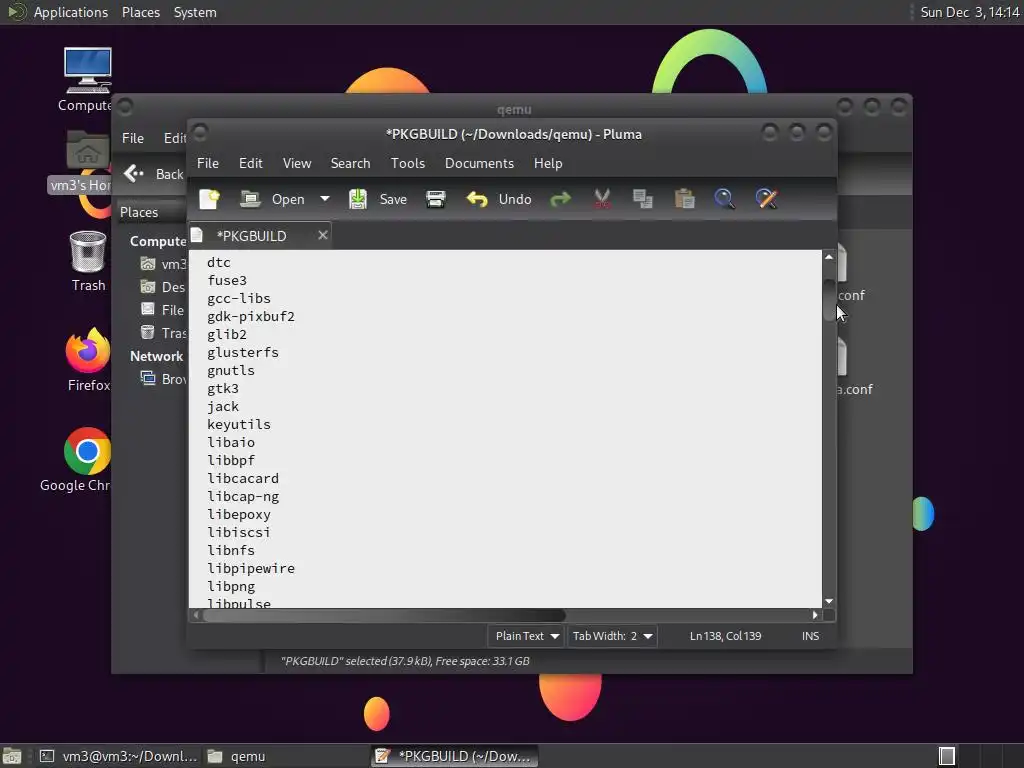Select the Google Chrome desktop icon
The height and width of the screenshot is (768, 1024).
[x=78, y=460]
